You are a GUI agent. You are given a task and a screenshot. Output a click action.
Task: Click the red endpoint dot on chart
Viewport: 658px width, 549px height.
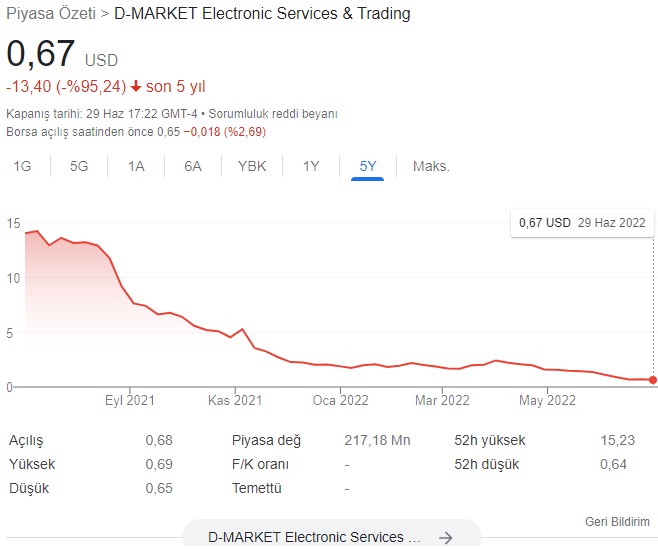[653, 380]
